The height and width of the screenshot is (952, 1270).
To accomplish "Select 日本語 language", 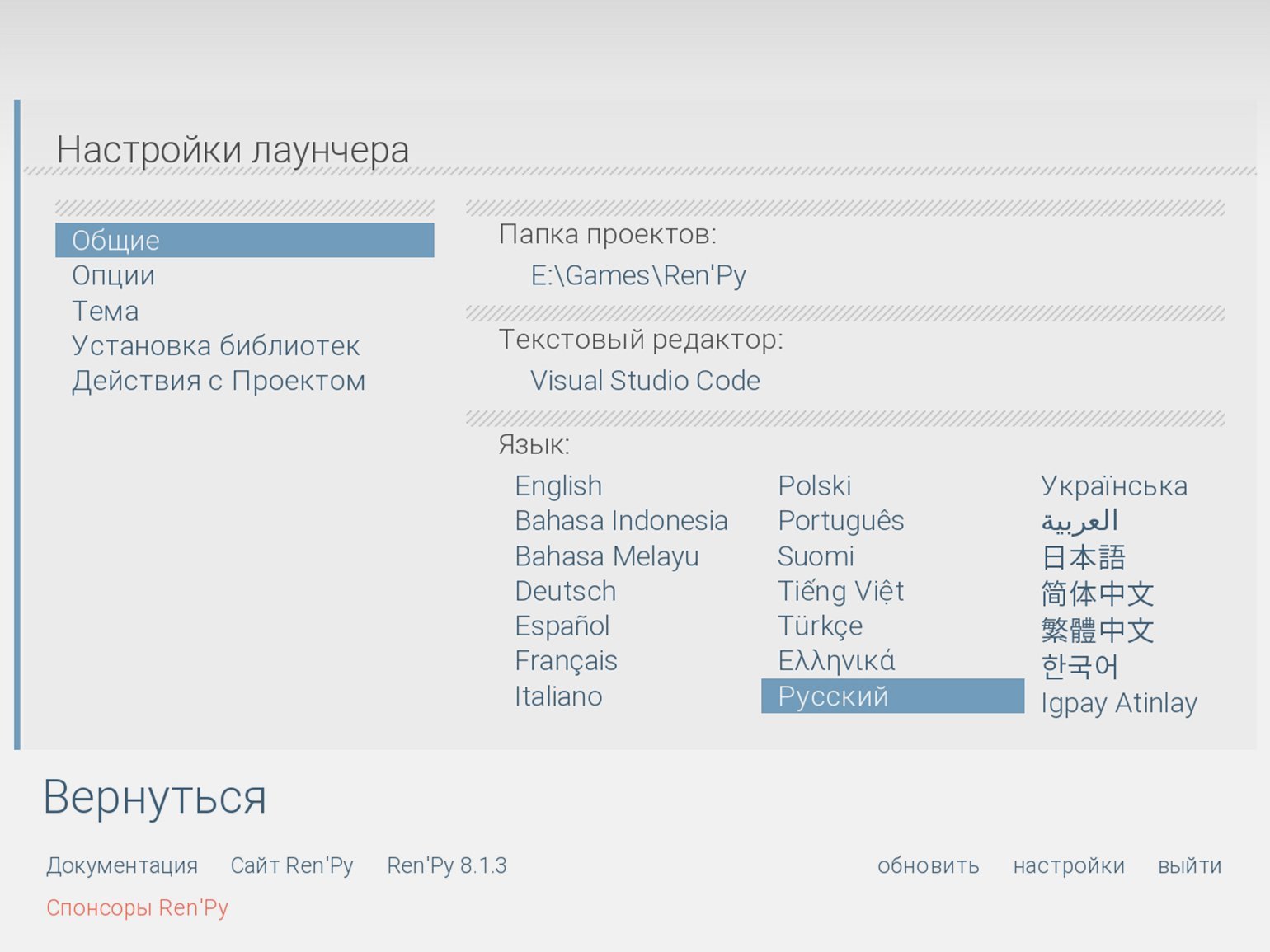I will pyautogui.click(x=1083, y=557).
